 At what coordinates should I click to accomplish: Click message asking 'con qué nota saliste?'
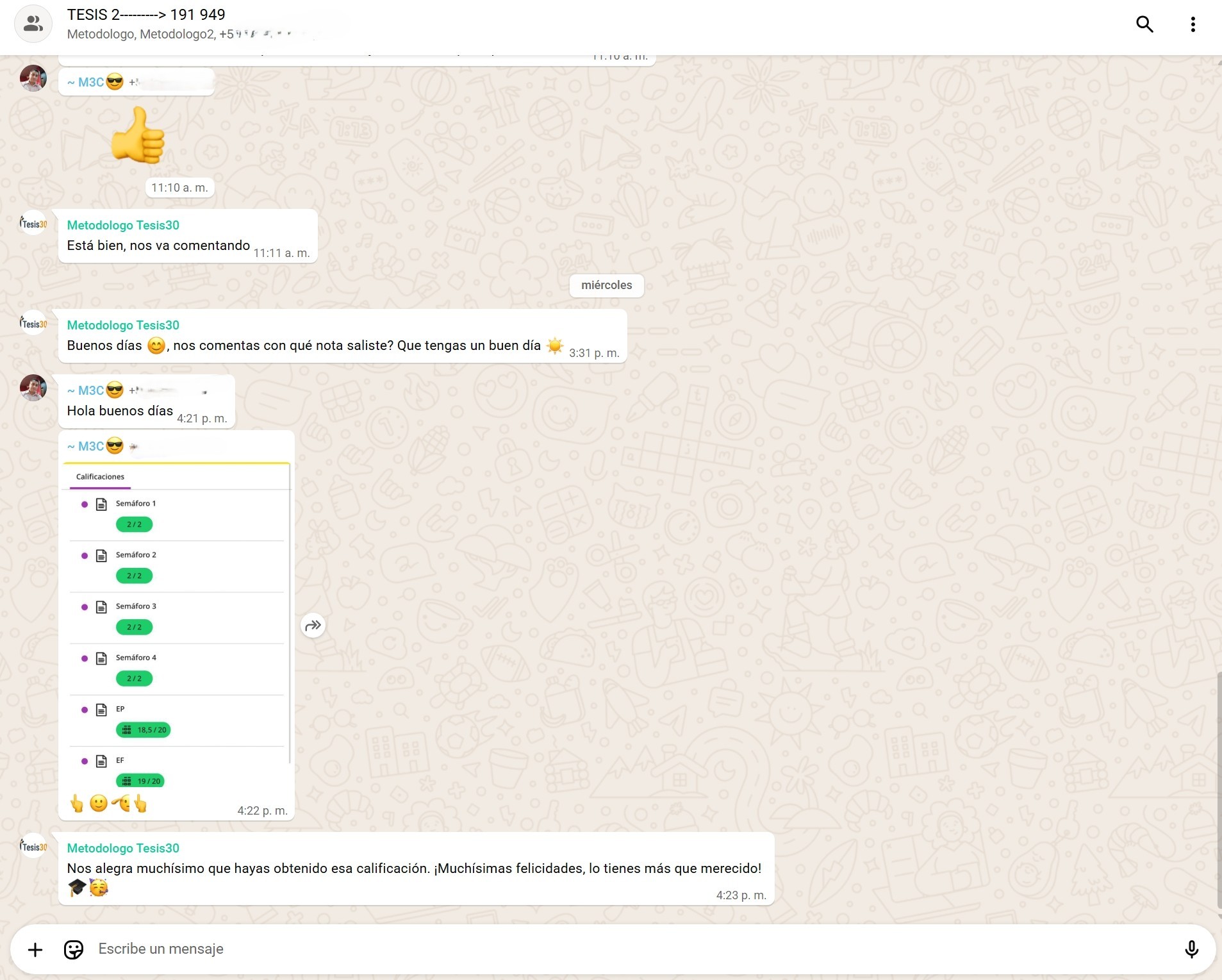coord(315,345)
